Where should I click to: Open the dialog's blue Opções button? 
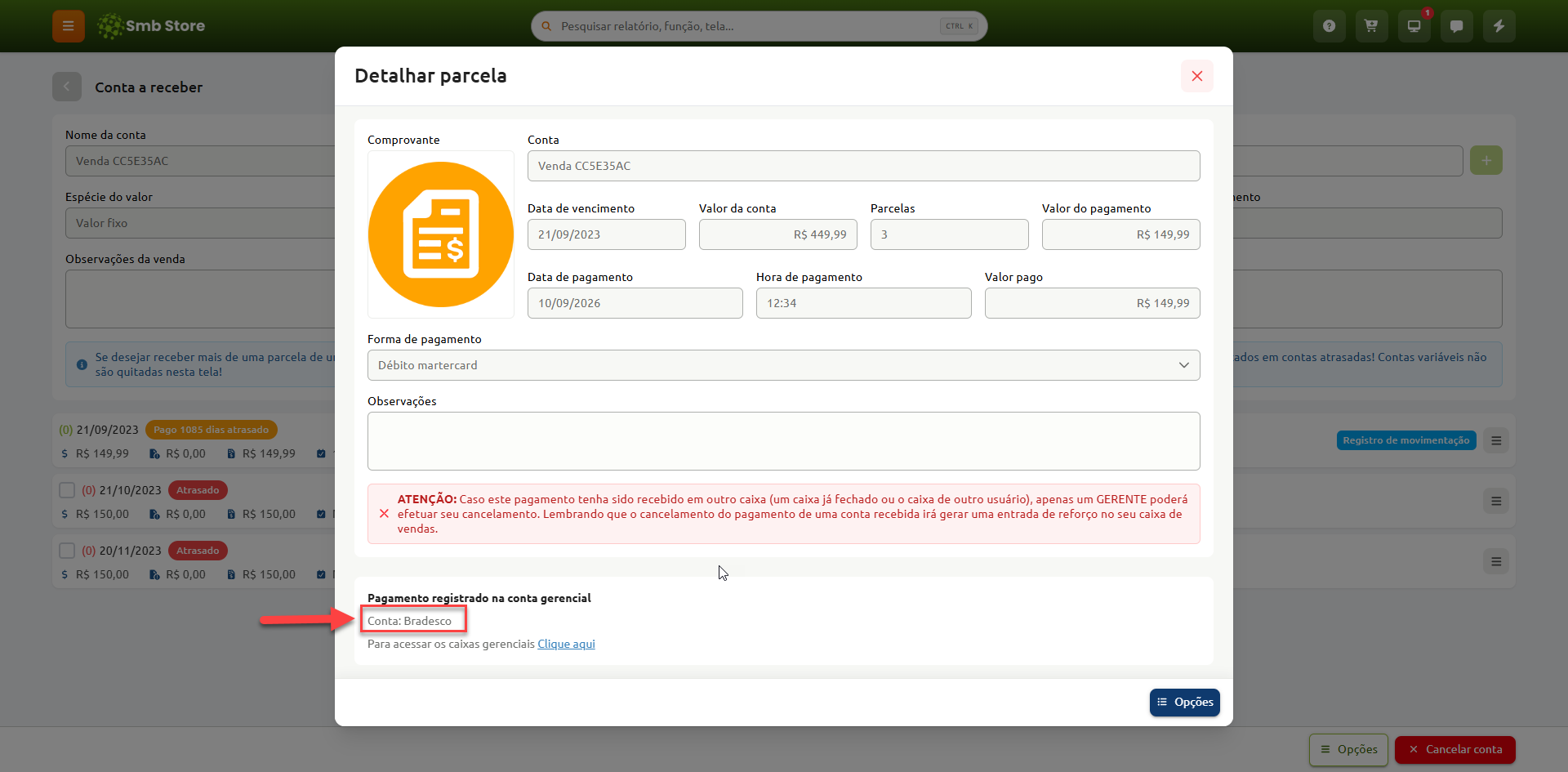point(1185,703)
